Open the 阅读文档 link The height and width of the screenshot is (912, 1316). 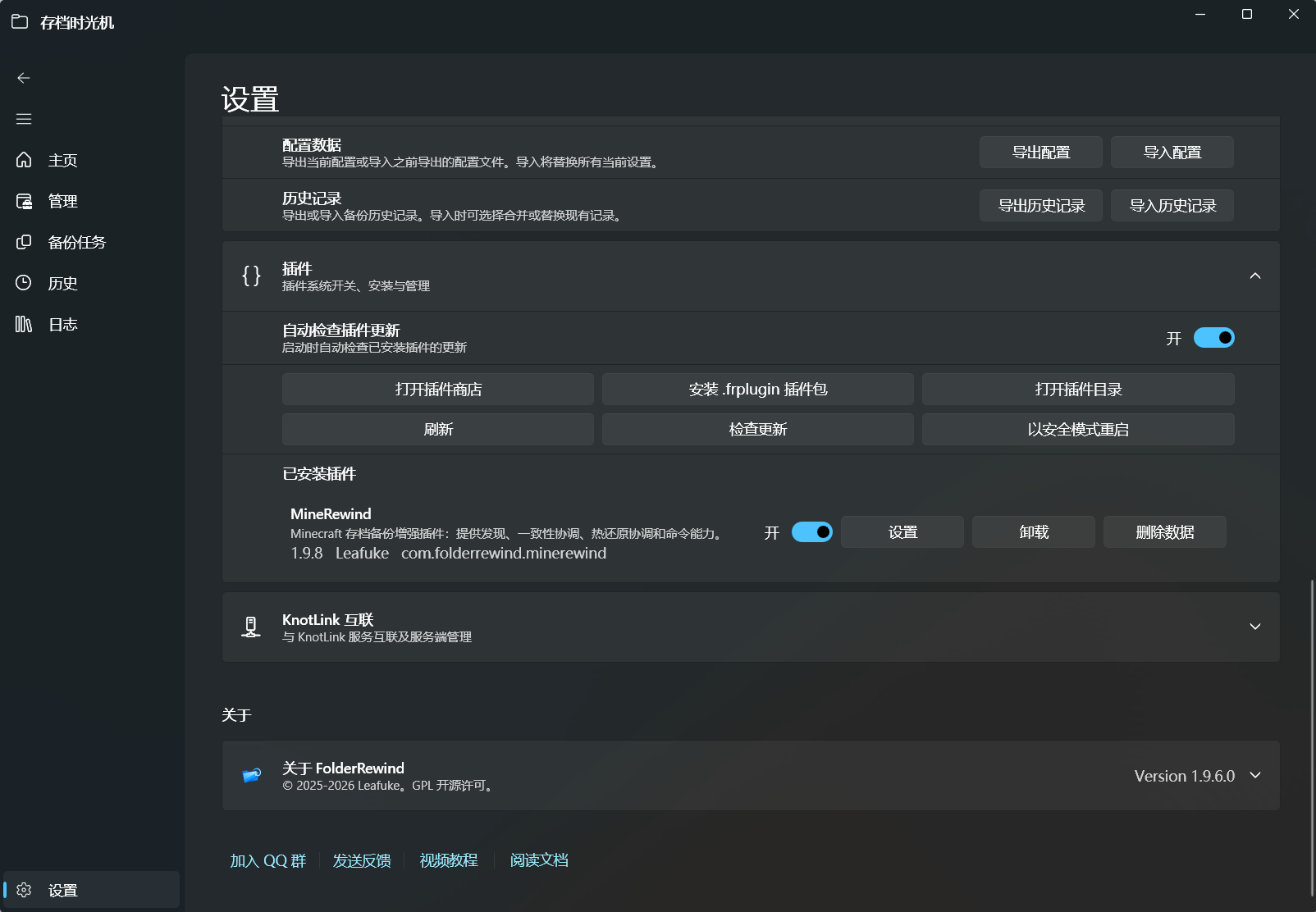539,860
